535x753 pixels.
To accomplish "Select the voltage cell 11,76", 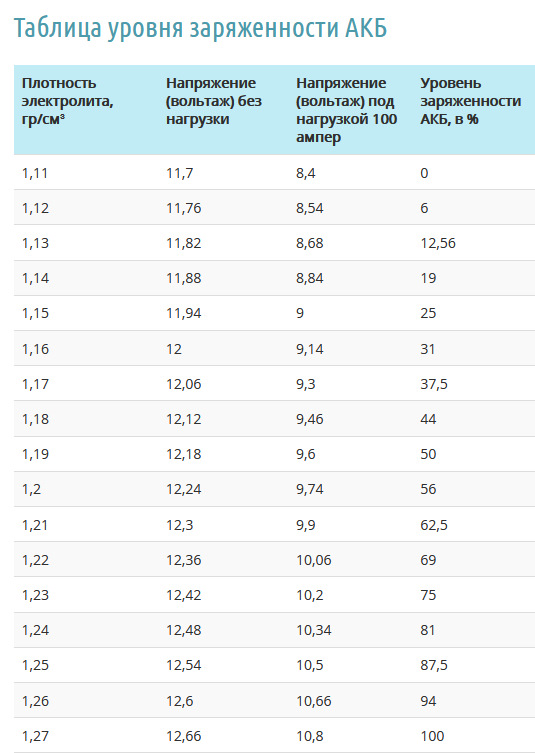I will point(183,208).
